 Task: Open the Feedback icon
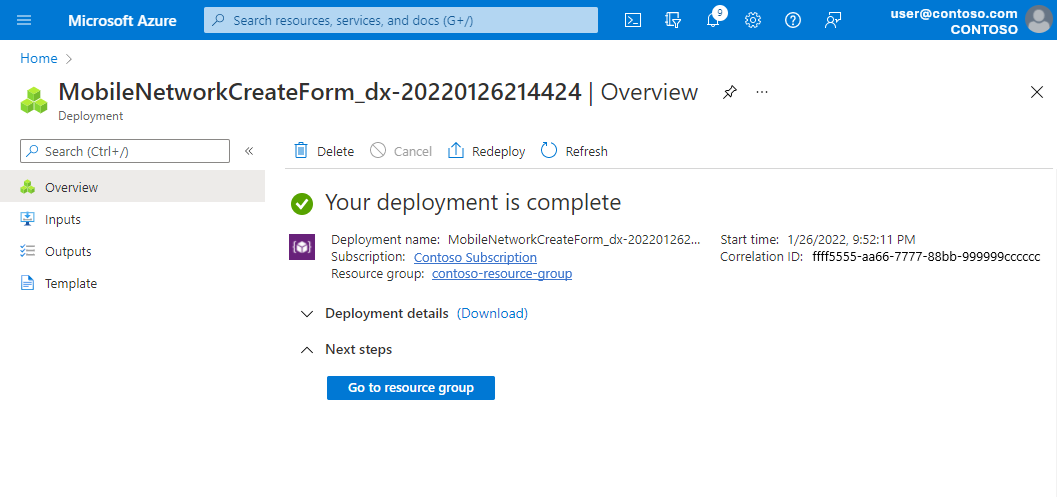coord(833,20)
